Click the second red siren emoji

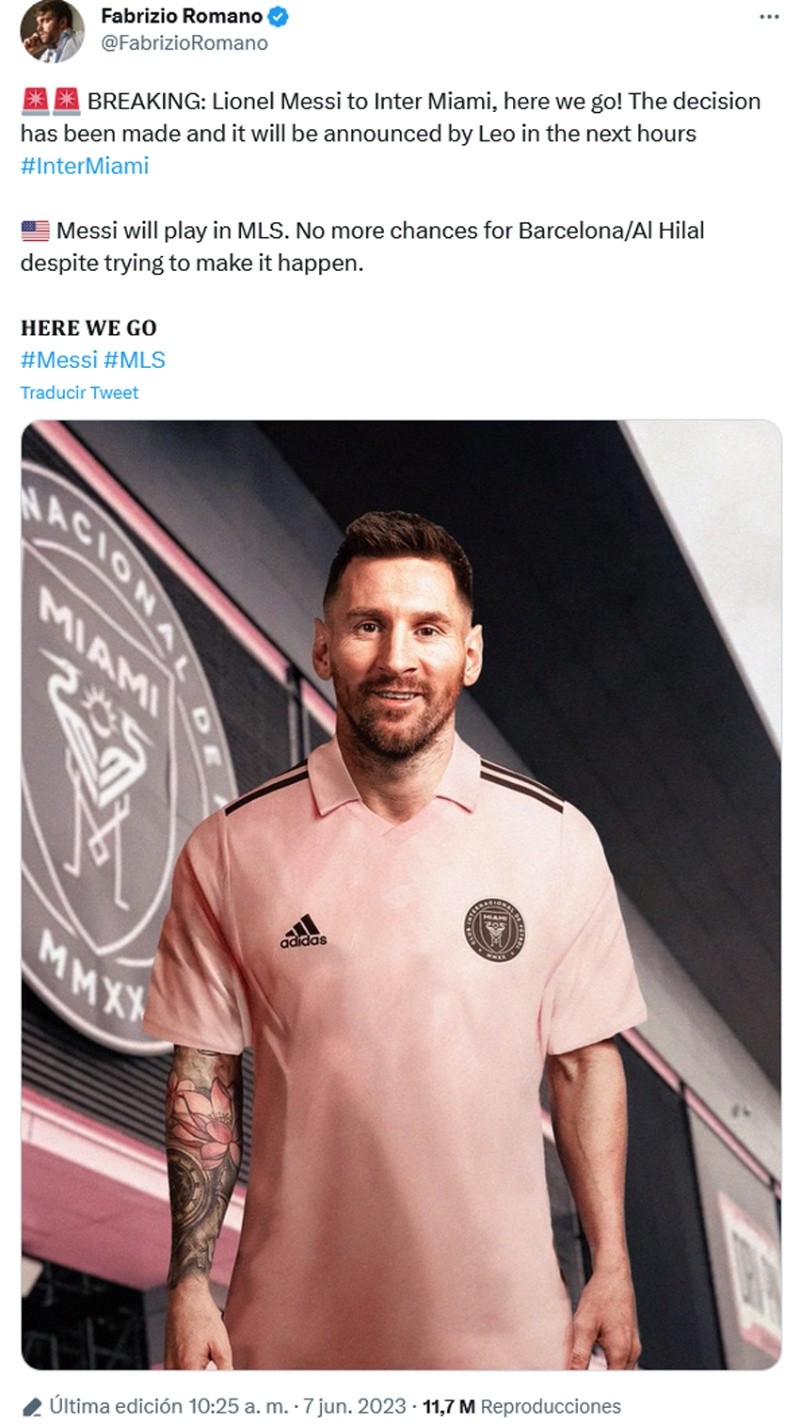[65, 101]
